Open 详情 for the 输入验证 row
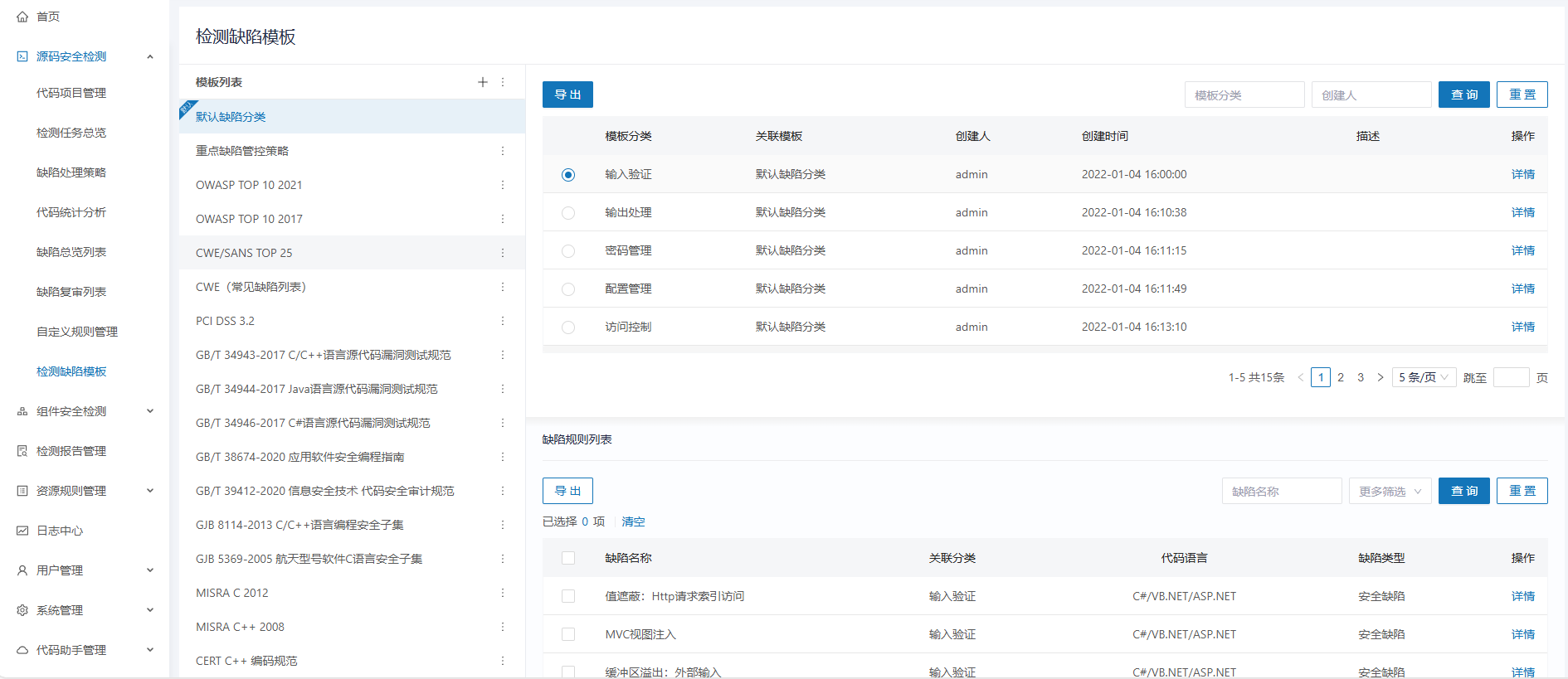Screen dimensions: 1568x679 click(1523, 174)
